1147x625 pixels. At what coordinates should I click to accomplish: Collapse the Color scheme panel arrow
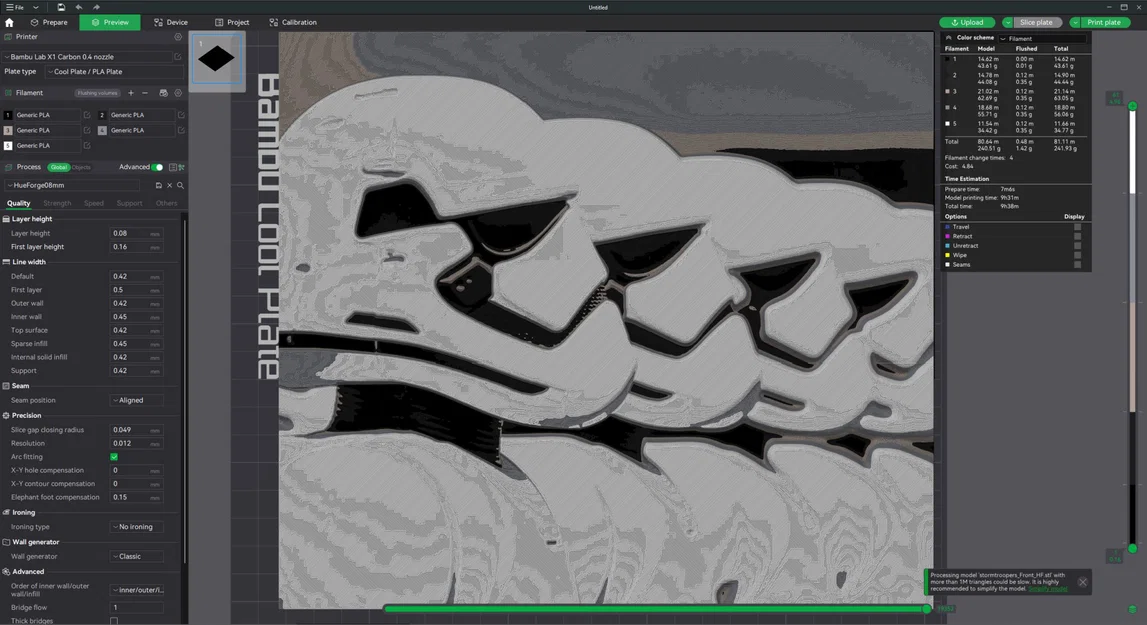coord(948,38)
